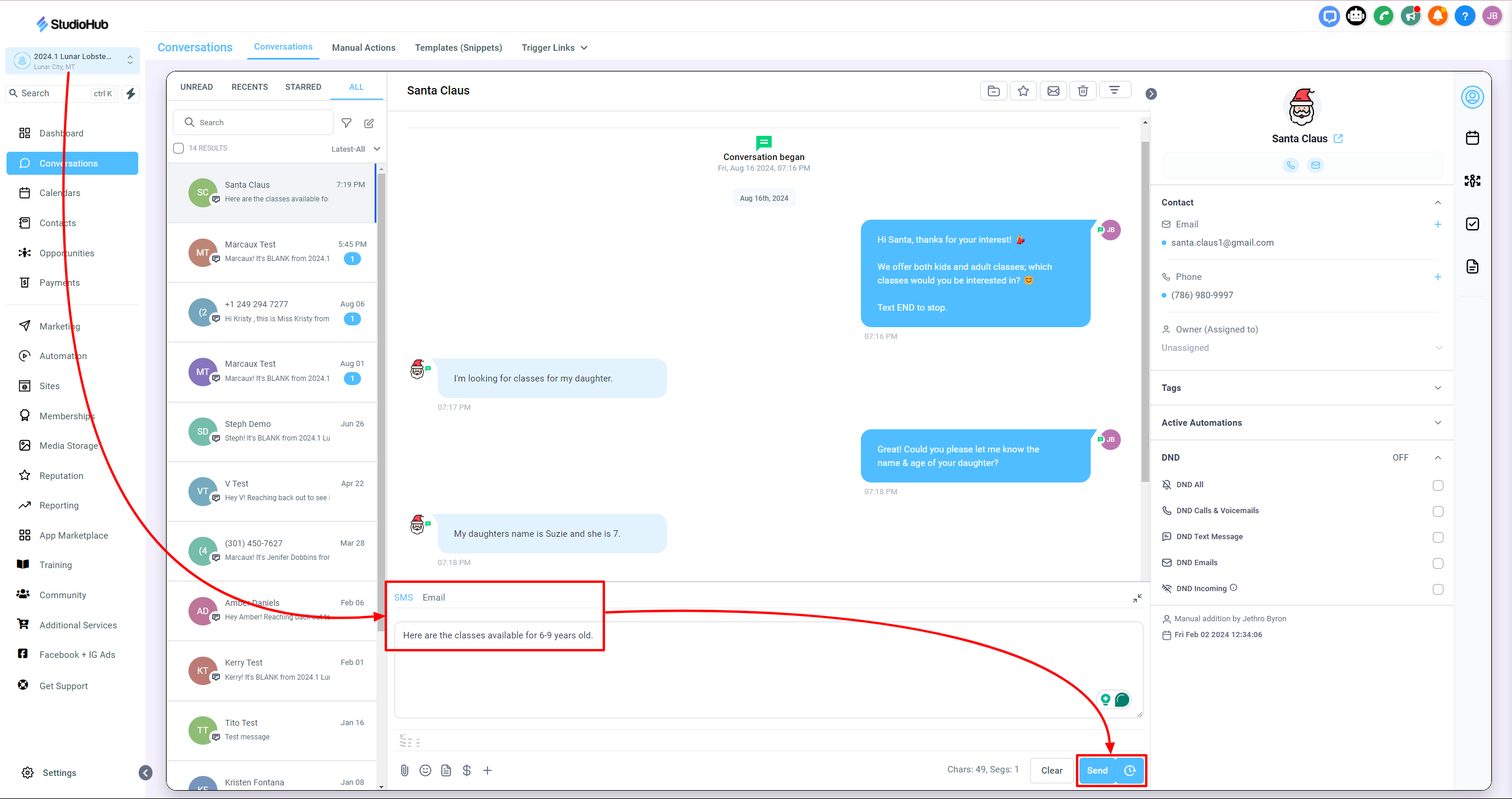Expand the Tags section

click(x=1438, y=388)
